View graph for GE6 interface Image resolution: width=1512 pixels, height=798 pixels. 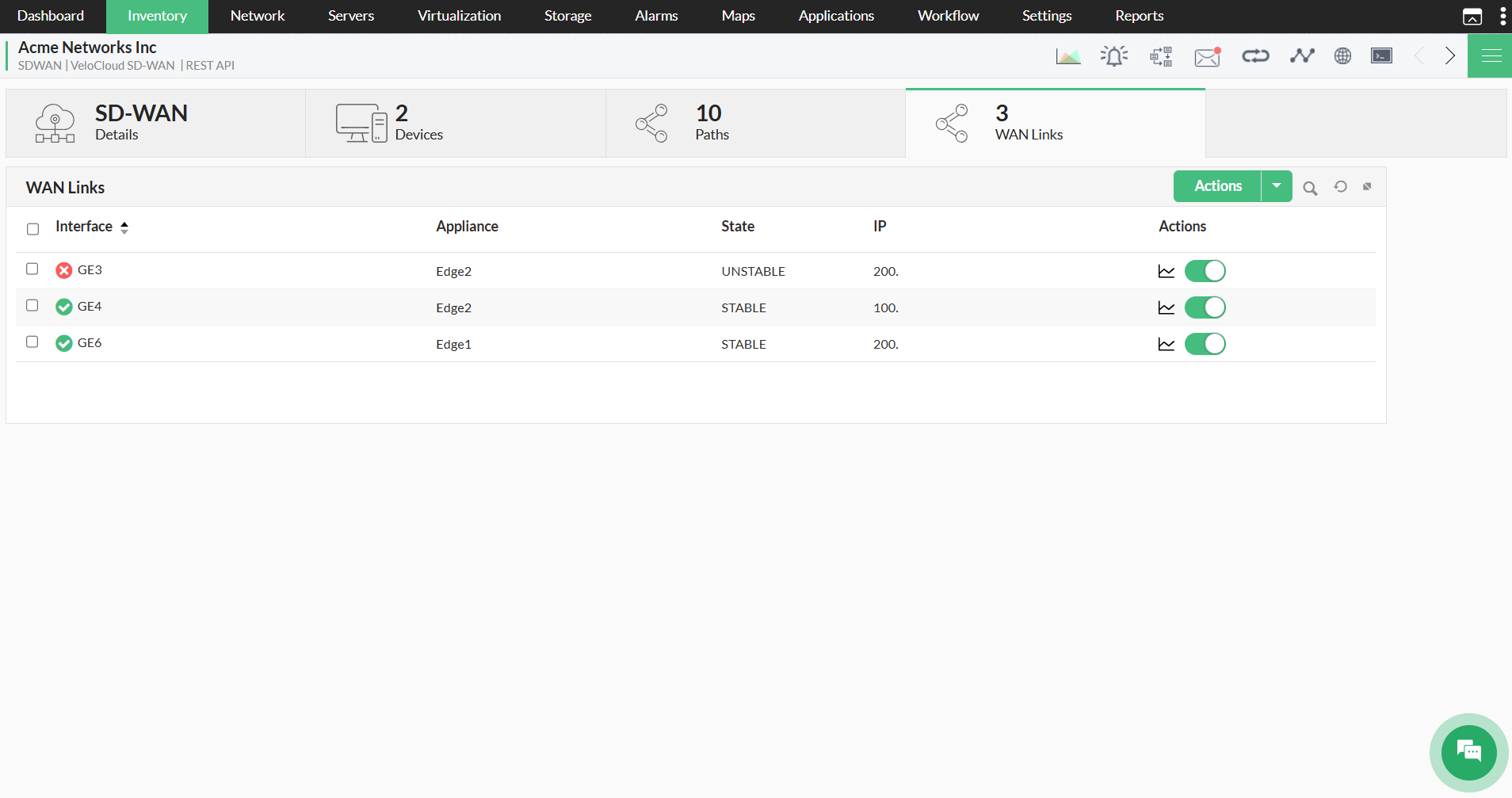pos(1166,344)
